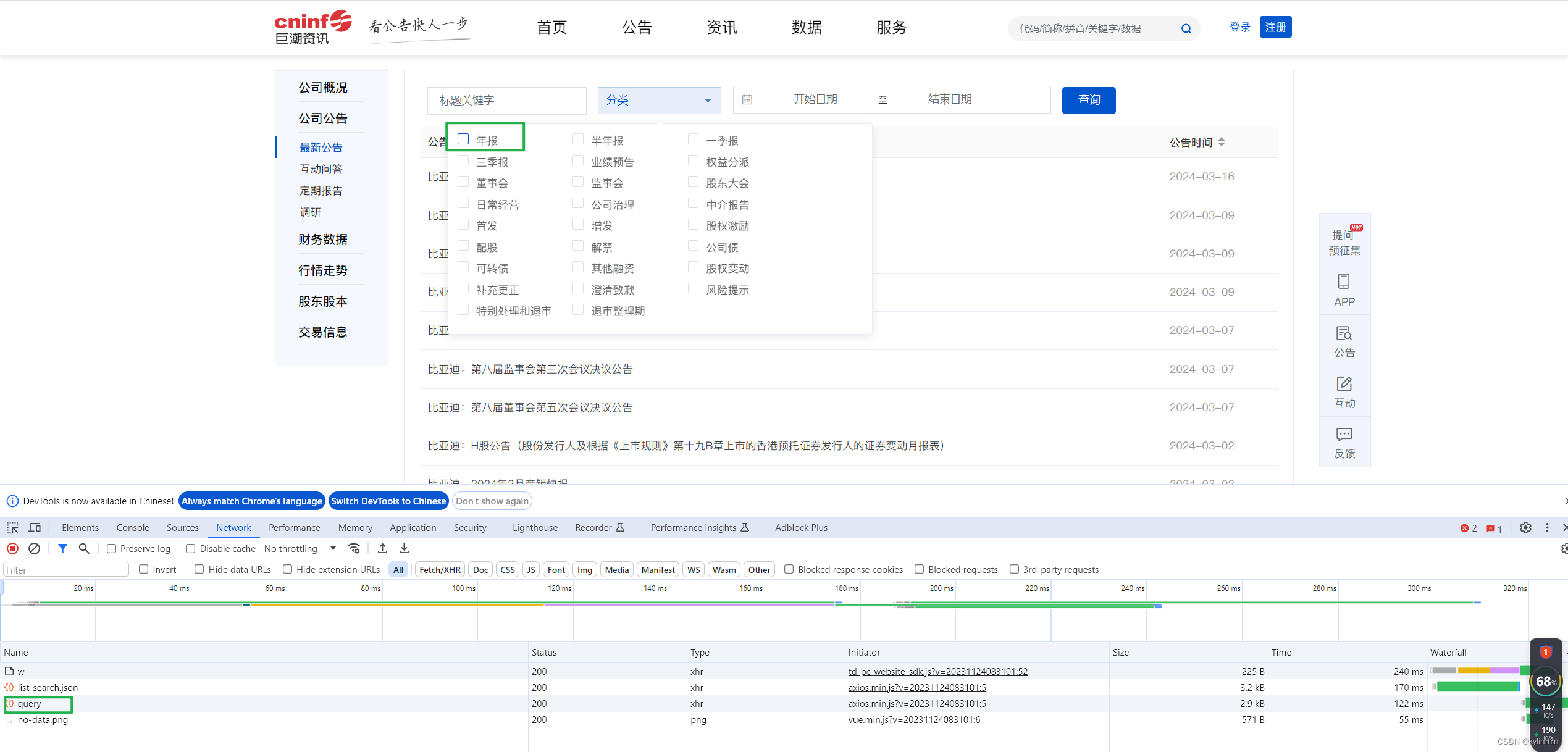The width and height of the screenshot is (1568, 752).
Task: Switch to the Elements DevTools tab
Action: [80, 528]
